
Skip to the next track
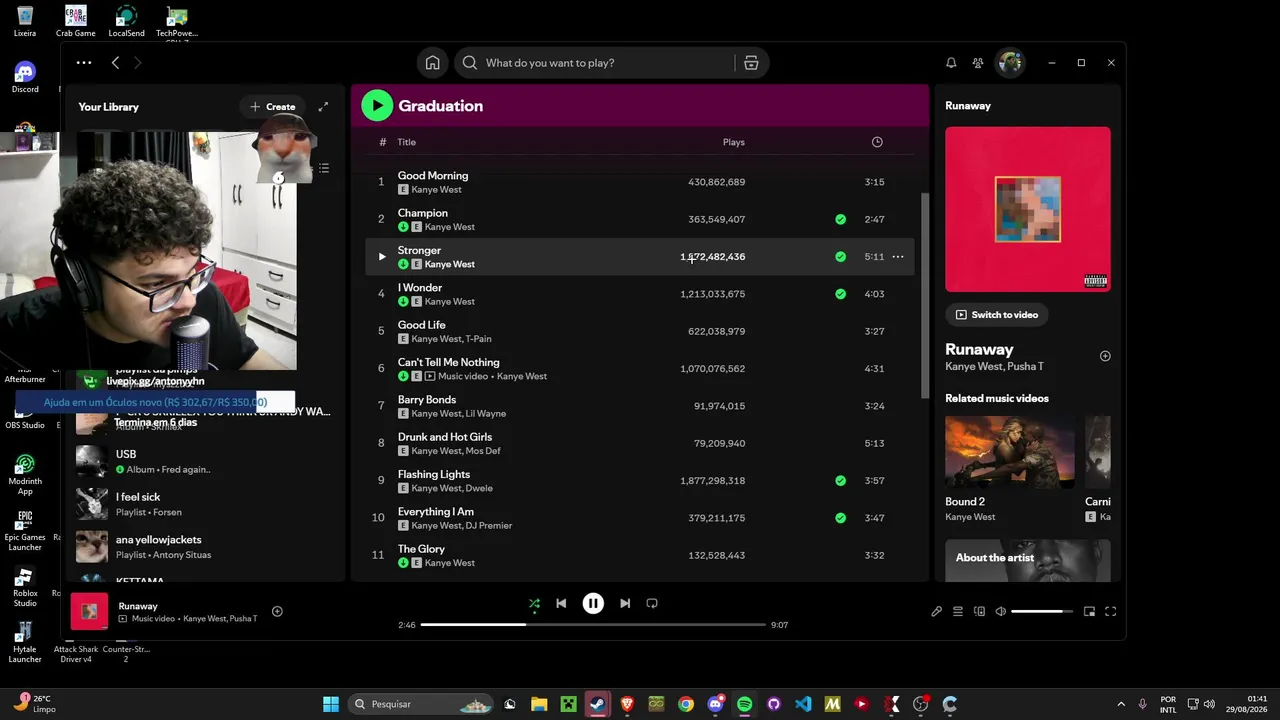click(625, 604)
